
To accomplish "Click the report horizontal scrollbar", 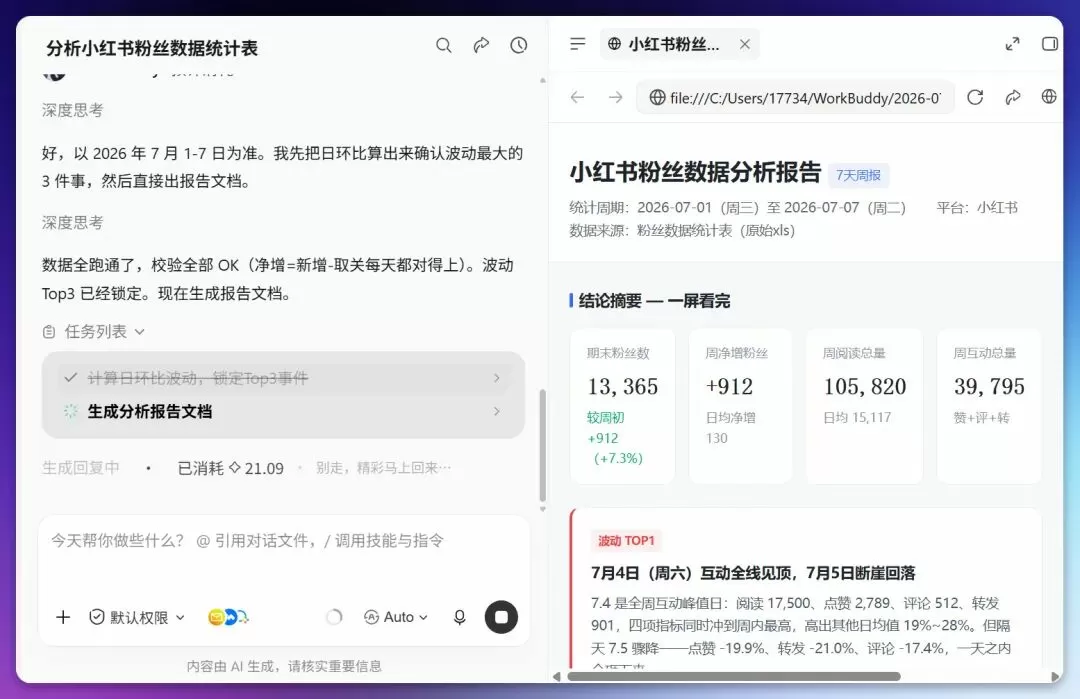I will click(734, 677).
